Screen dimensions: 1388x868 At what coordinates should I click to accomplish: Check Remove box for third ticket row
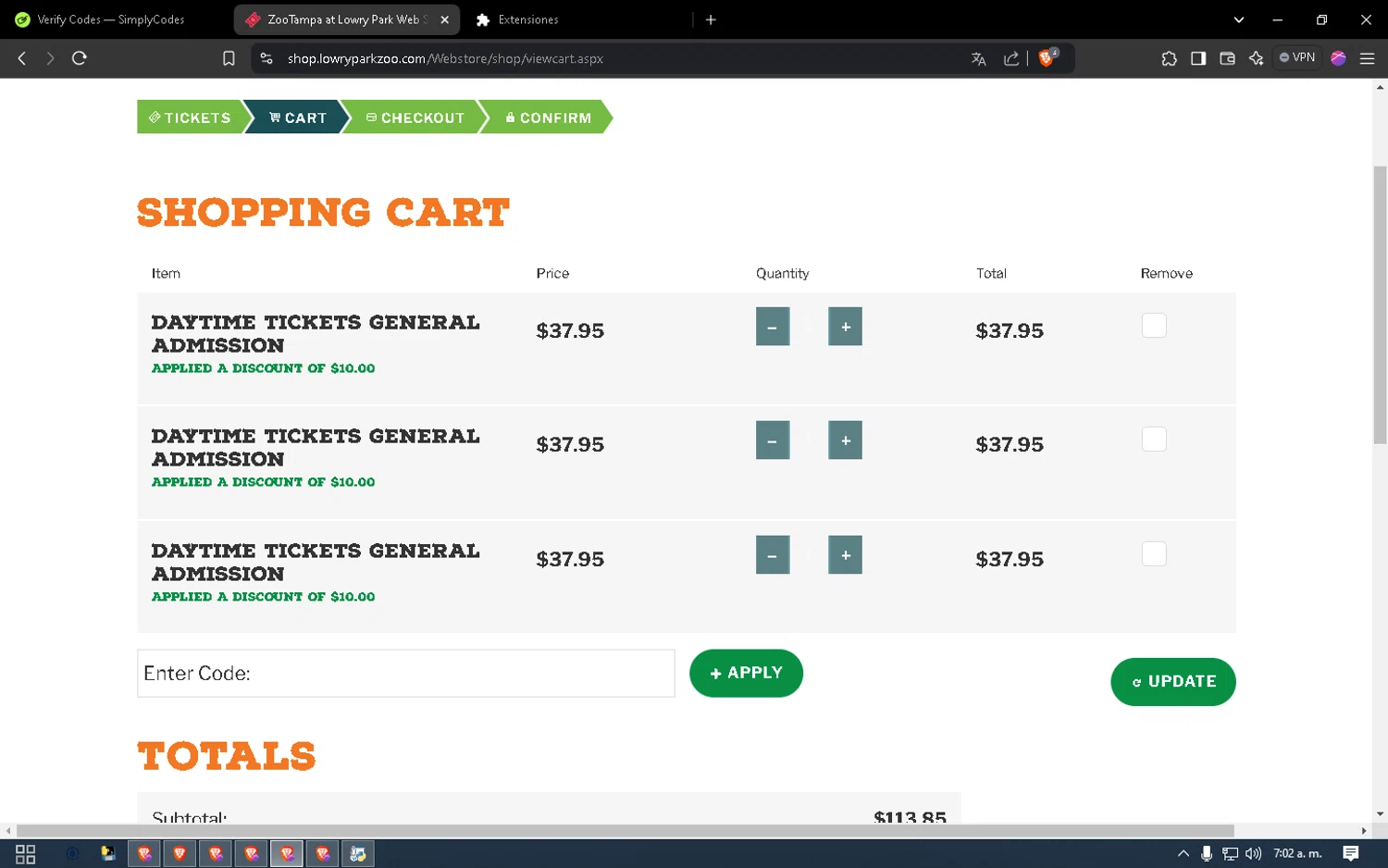[x=1154, y=553]
